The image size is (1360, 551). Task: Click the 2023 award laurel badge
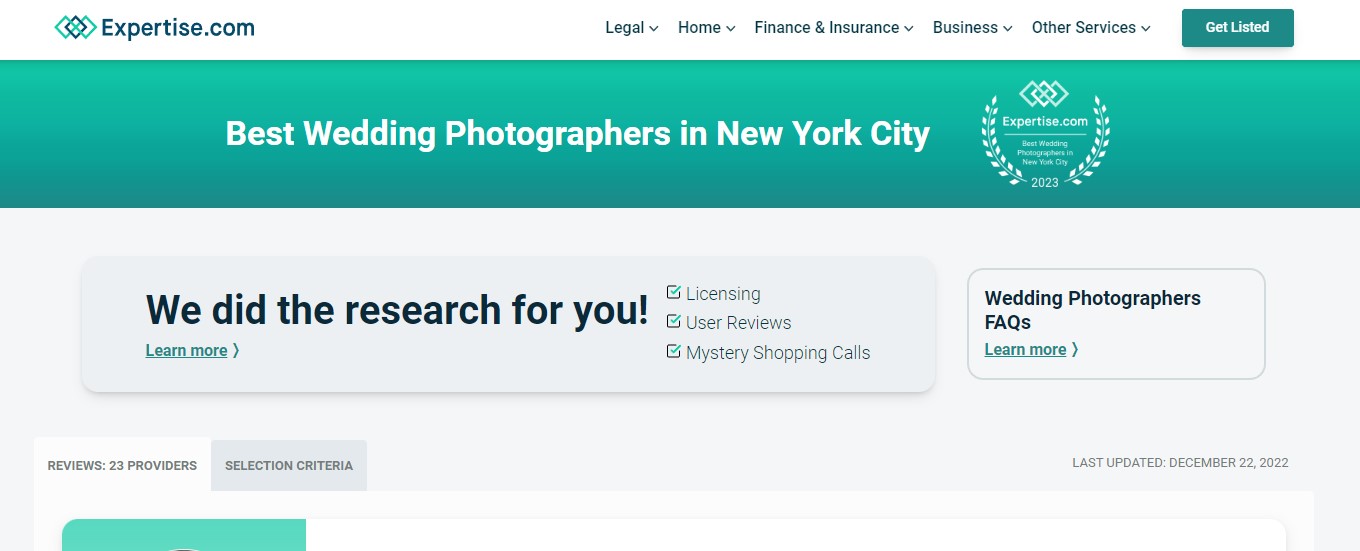coord(1044,135)
